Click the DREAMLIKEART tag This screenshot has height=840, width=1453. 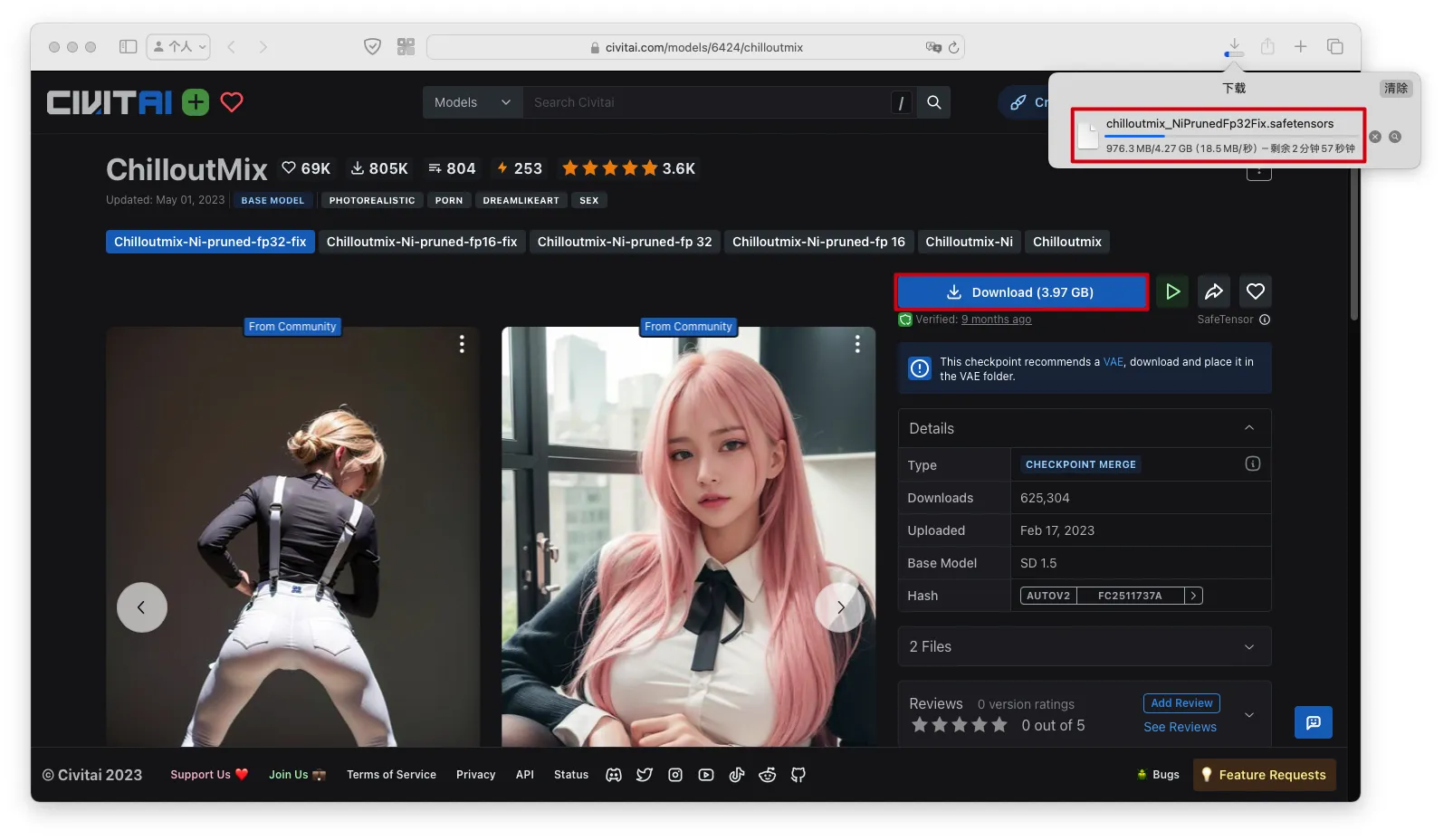point(521,200)
